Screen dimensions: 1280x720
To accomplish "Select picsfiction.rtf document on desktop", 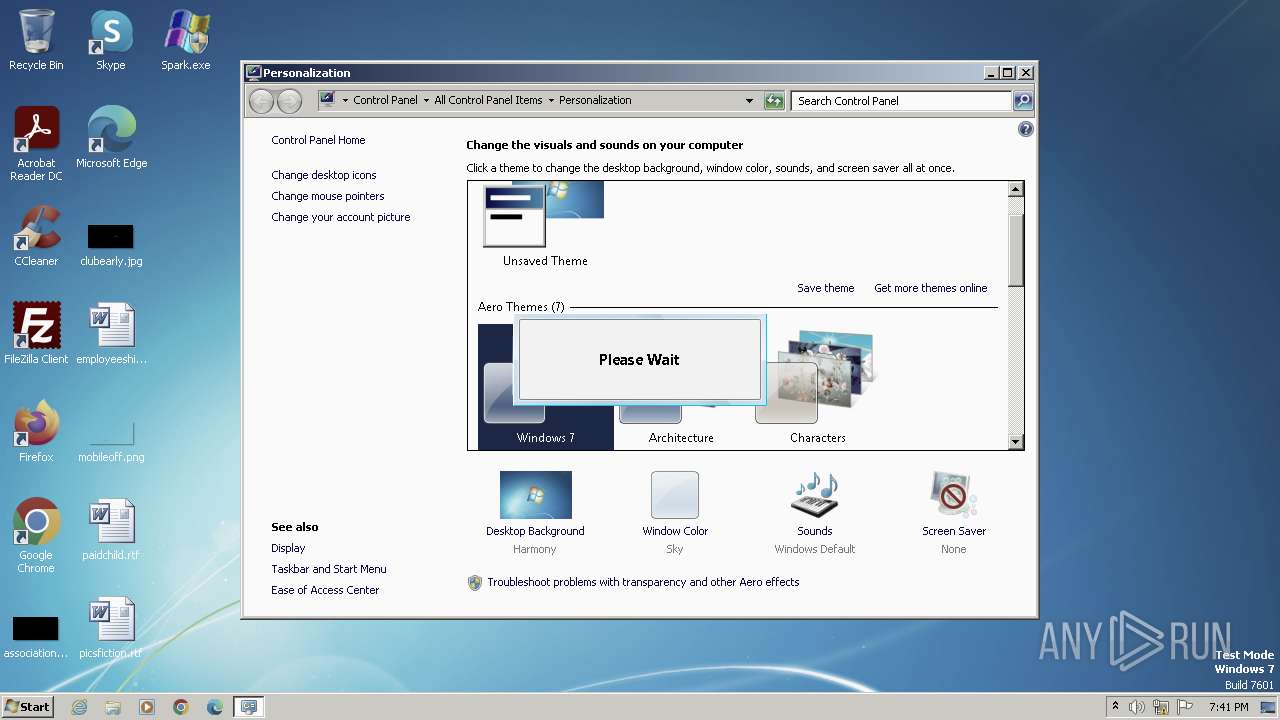I will [x=111, y=627].
